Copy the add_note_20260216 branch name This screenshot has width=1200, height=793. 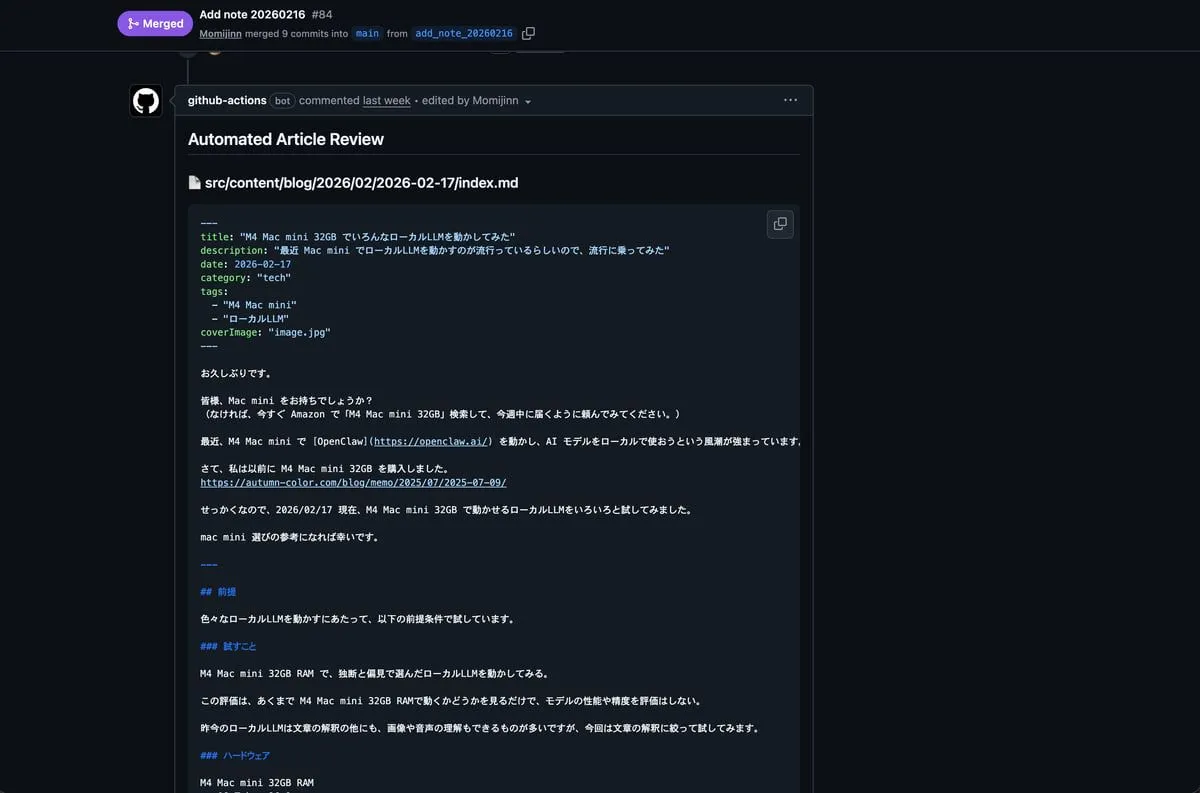[x=528, y=33]
